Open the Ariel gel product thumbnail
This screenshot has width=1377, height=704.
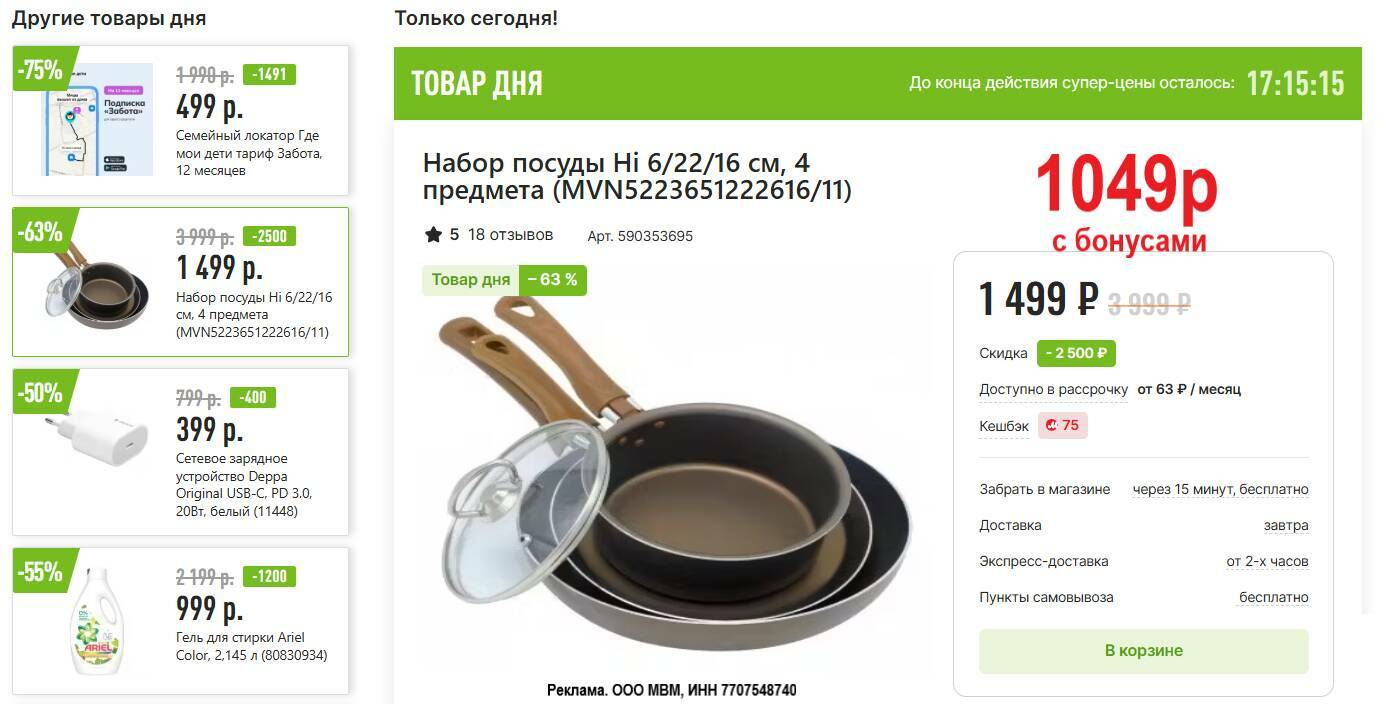point(97,620)
